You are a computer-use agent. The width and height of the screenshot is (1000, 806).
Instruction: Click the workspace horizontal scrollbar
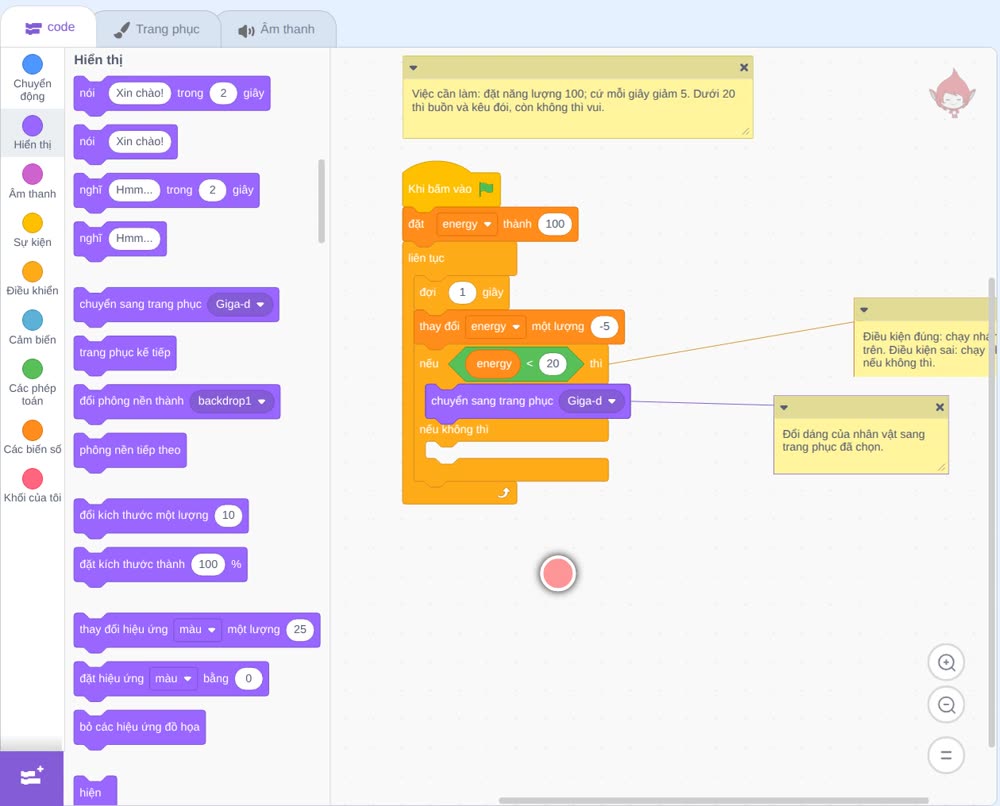pyautogui.click(x=713, y=800)
